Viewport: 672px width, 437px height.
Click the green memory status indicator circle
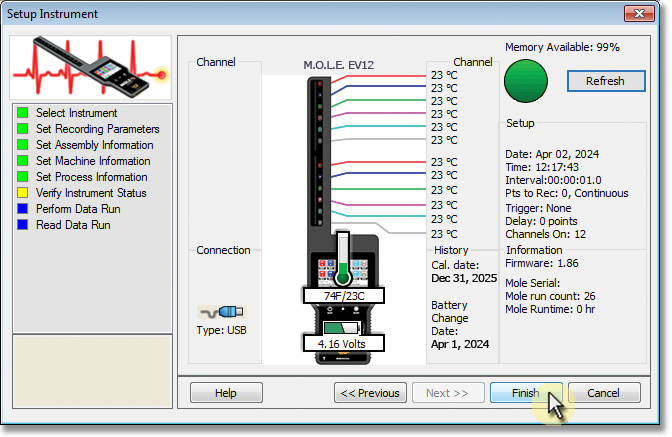(x=526, y=81)
